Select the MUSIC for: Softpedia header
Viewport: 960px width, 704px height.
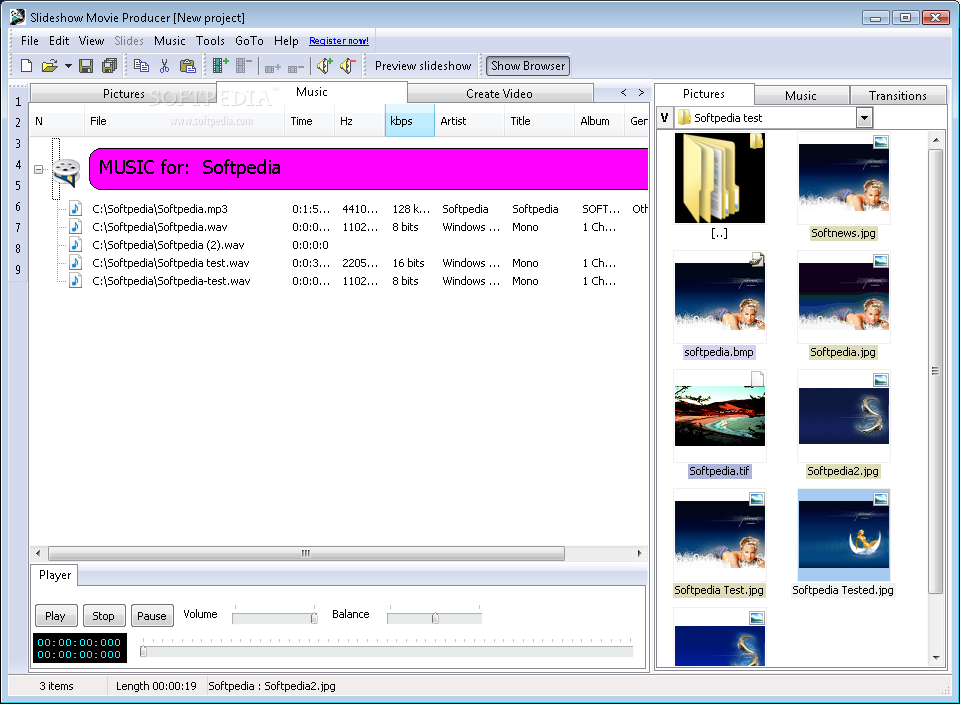pos(369,168)
